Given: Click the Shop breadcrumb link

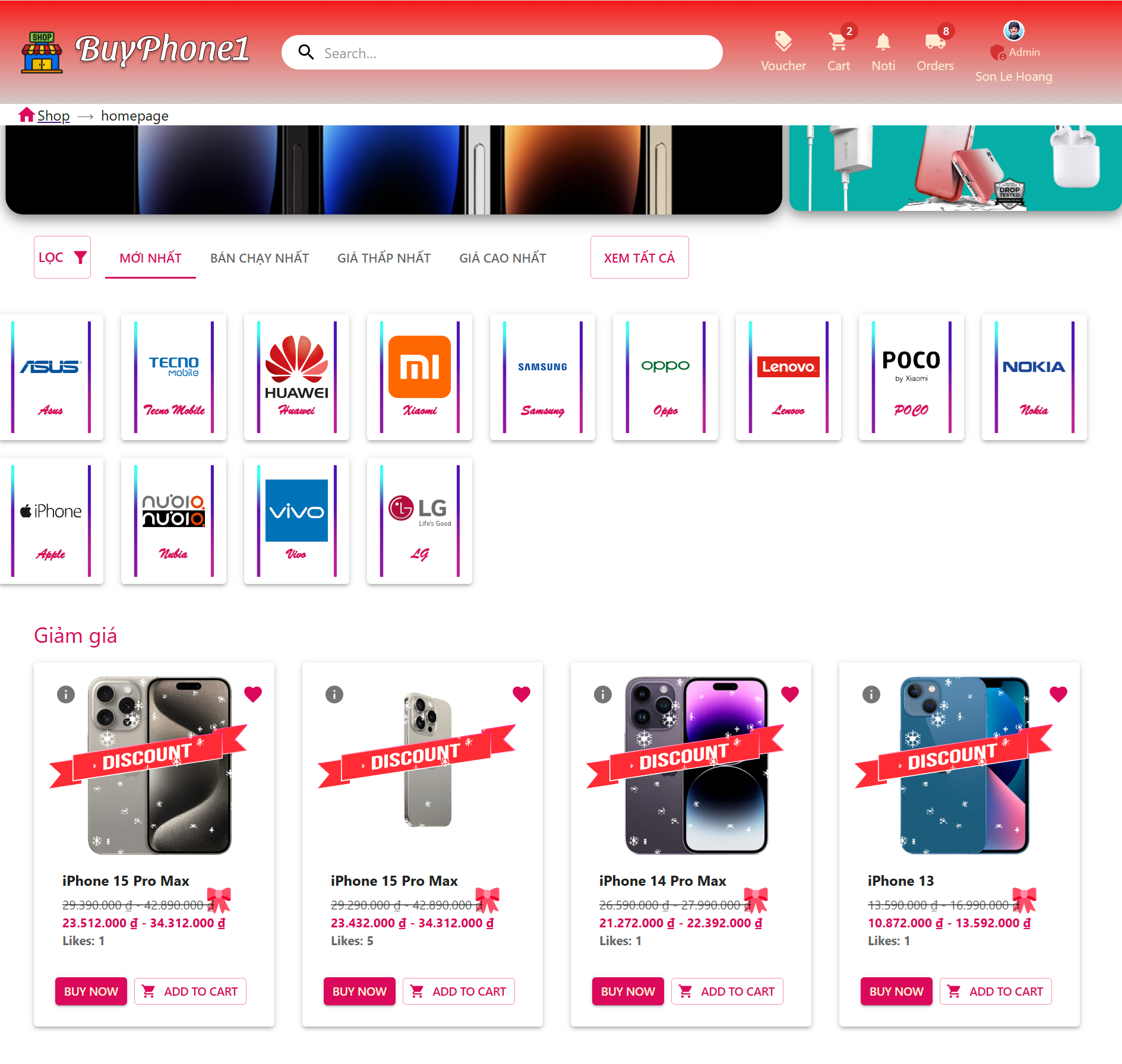Looking at the screenshot, I should pos(53,116).
